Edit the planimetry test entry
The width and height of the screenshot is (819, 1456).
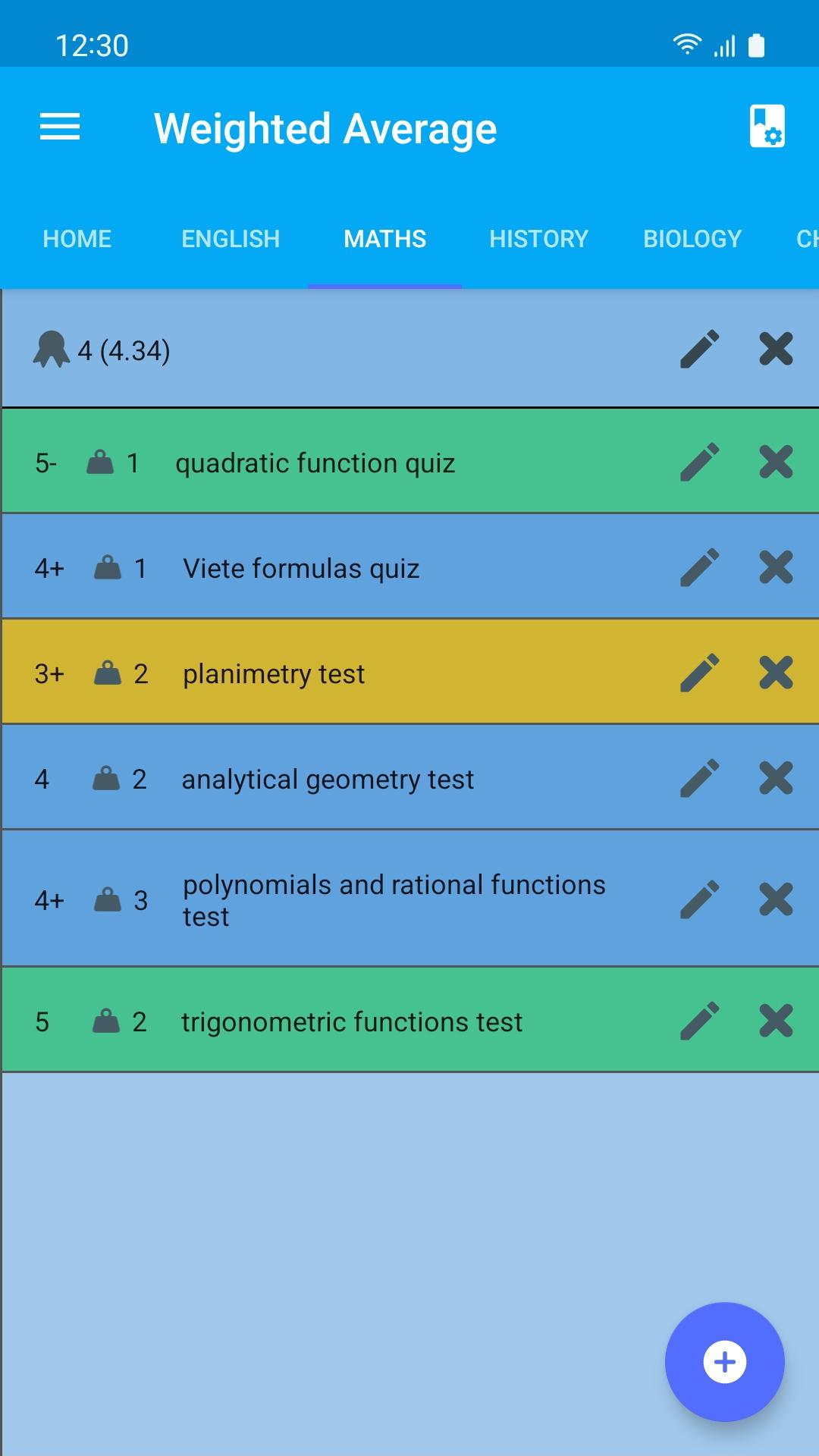(x=699, y=673)
